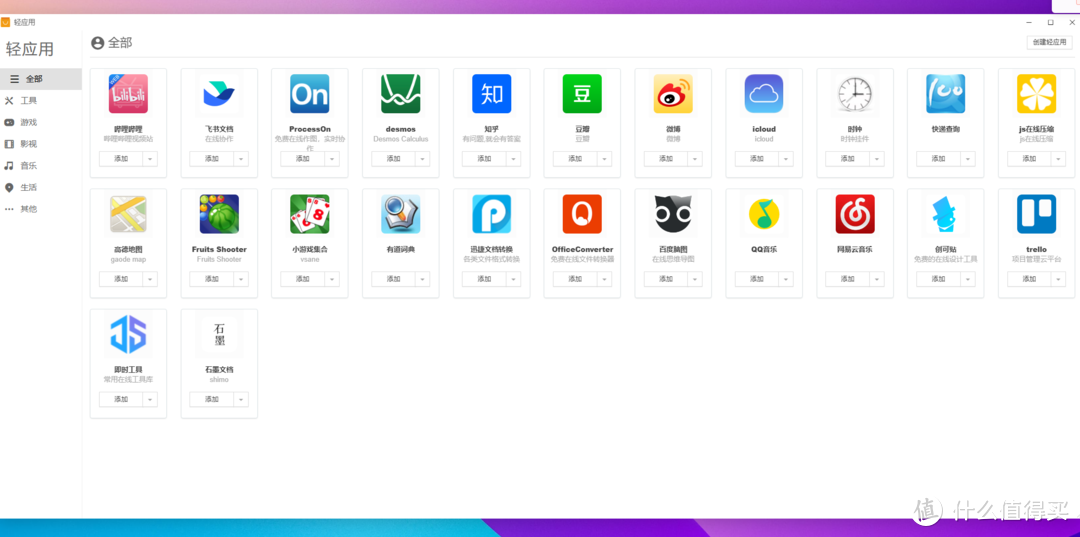Click the 时钟 clock icon
Viewport: 1080px width, 537px height.
pos(855,94)
